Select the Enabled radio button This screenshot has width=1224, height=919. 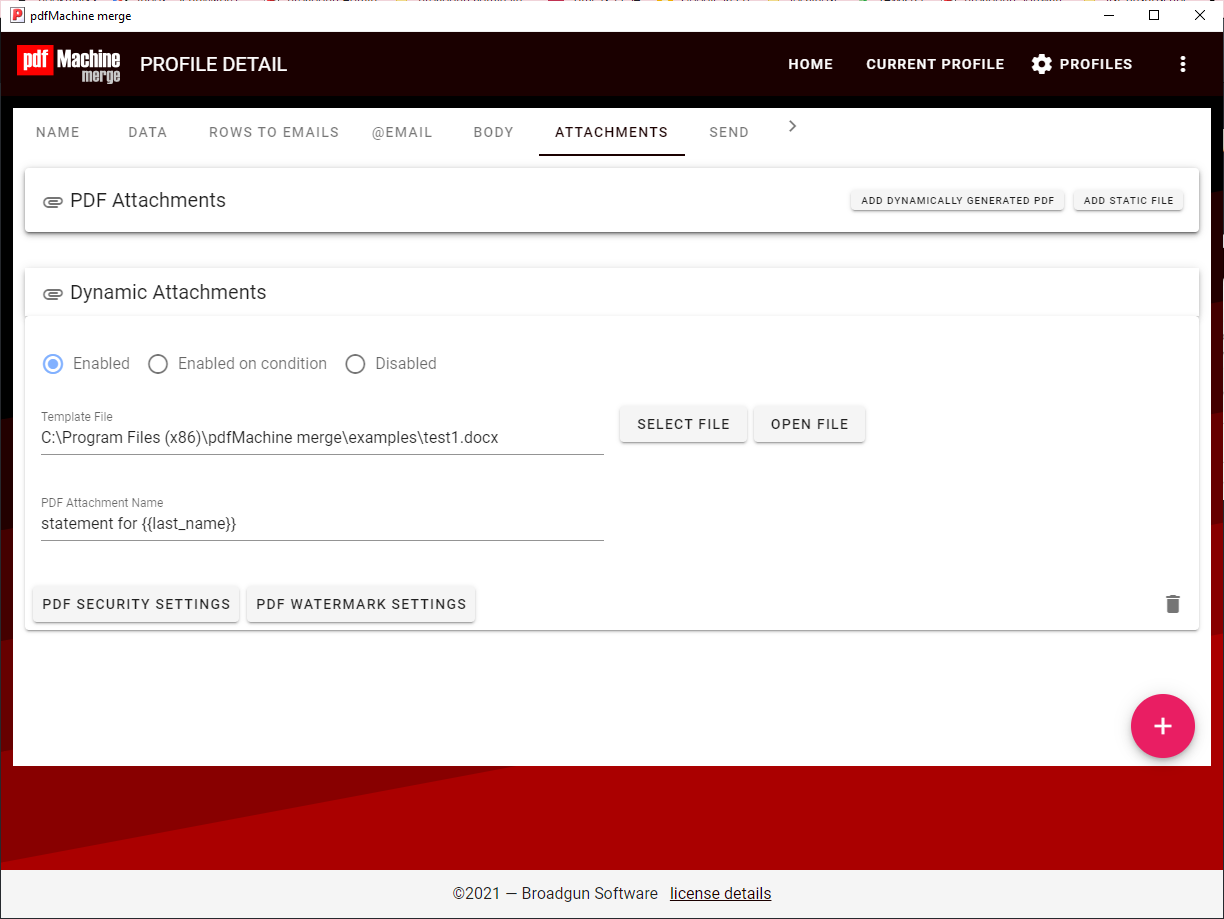[x=53, y=364]
